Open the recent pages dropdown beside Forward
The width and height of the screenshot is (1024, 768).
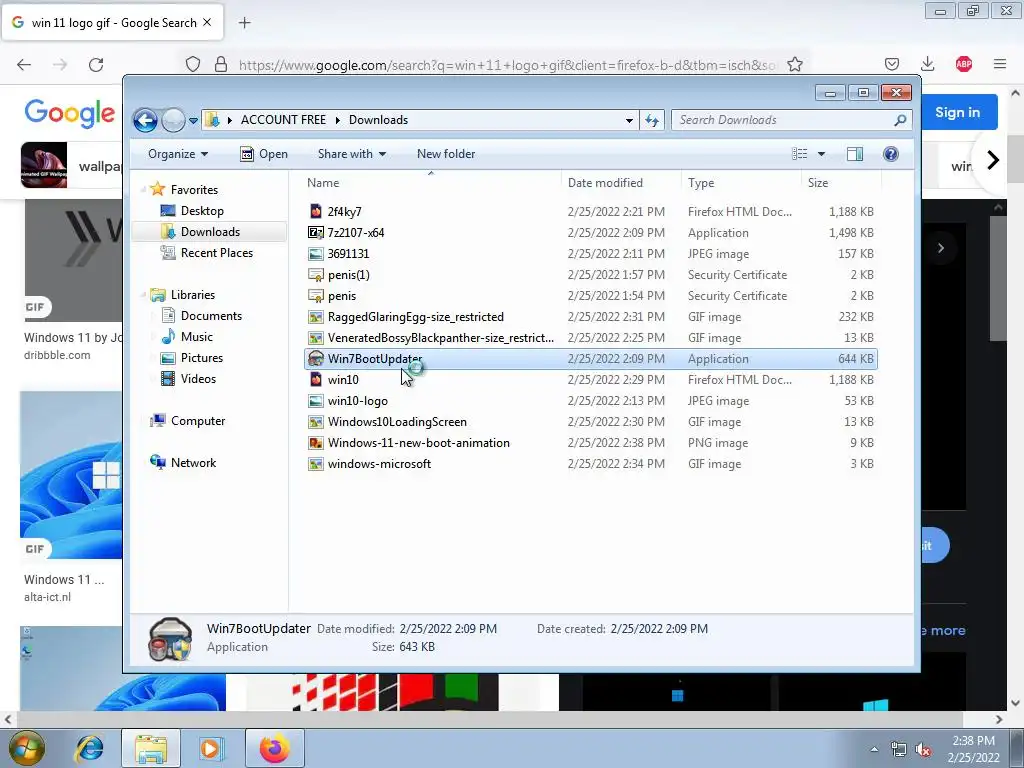[193, 121]
